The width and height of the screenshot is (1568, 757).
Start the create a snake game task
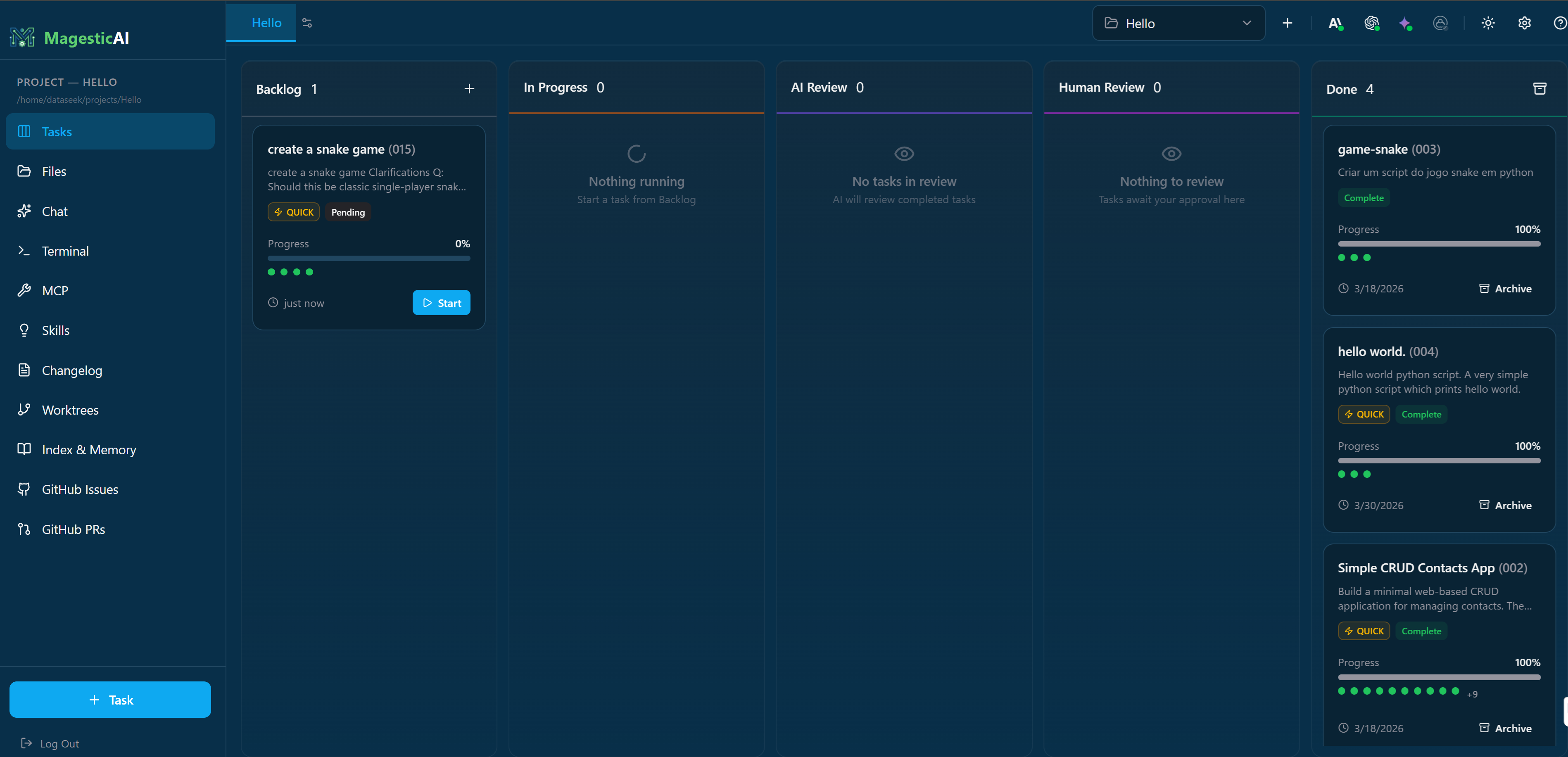tap(441, 302)
